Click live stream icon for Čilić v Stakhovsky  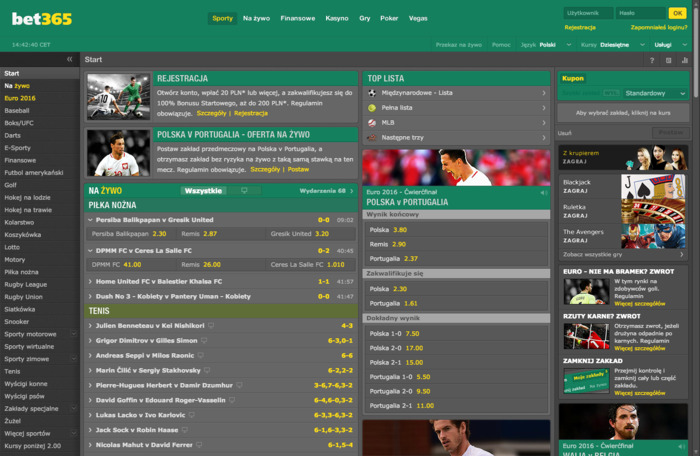coord(207,370)
